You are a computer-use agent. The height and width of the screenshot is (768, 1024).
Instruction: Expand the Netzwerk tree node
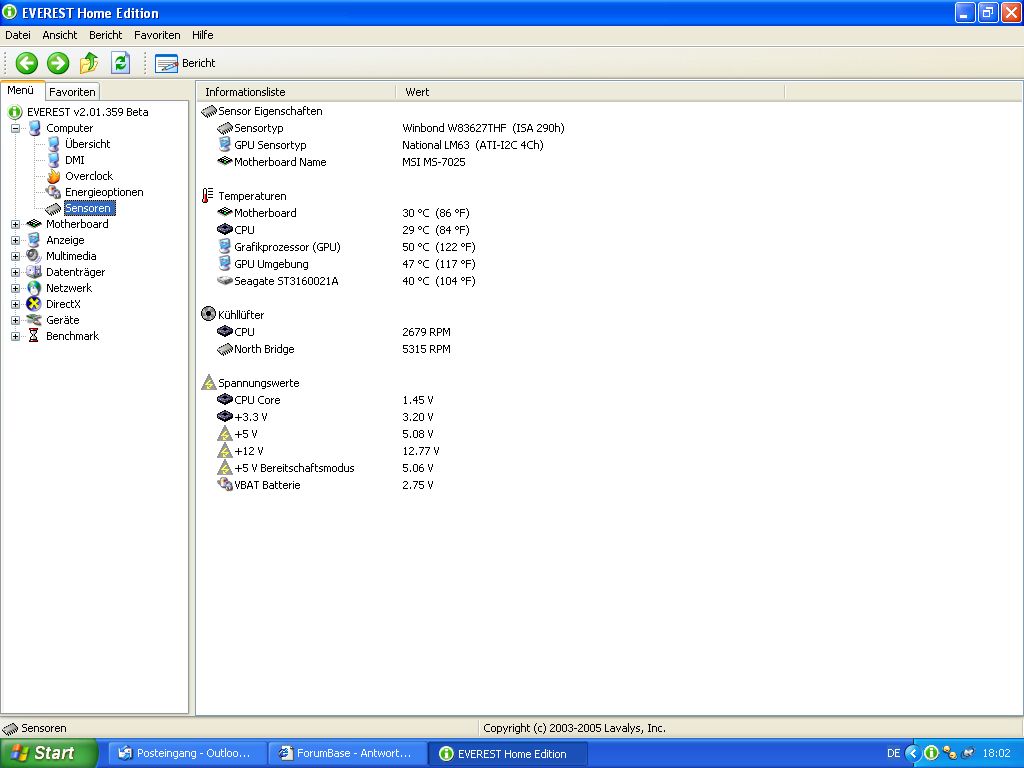coord(16,289)
